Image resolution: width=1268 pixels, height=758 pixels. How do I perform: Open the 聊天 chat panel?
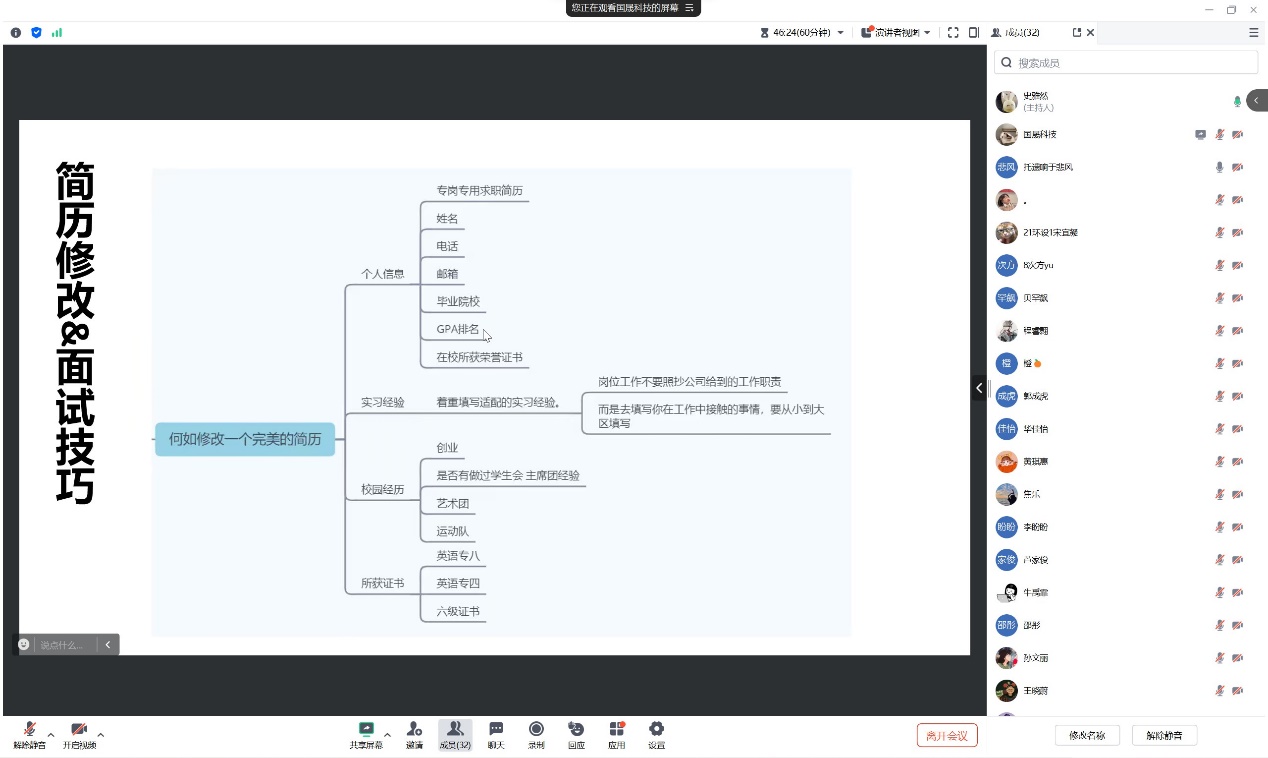click(496, 734)
